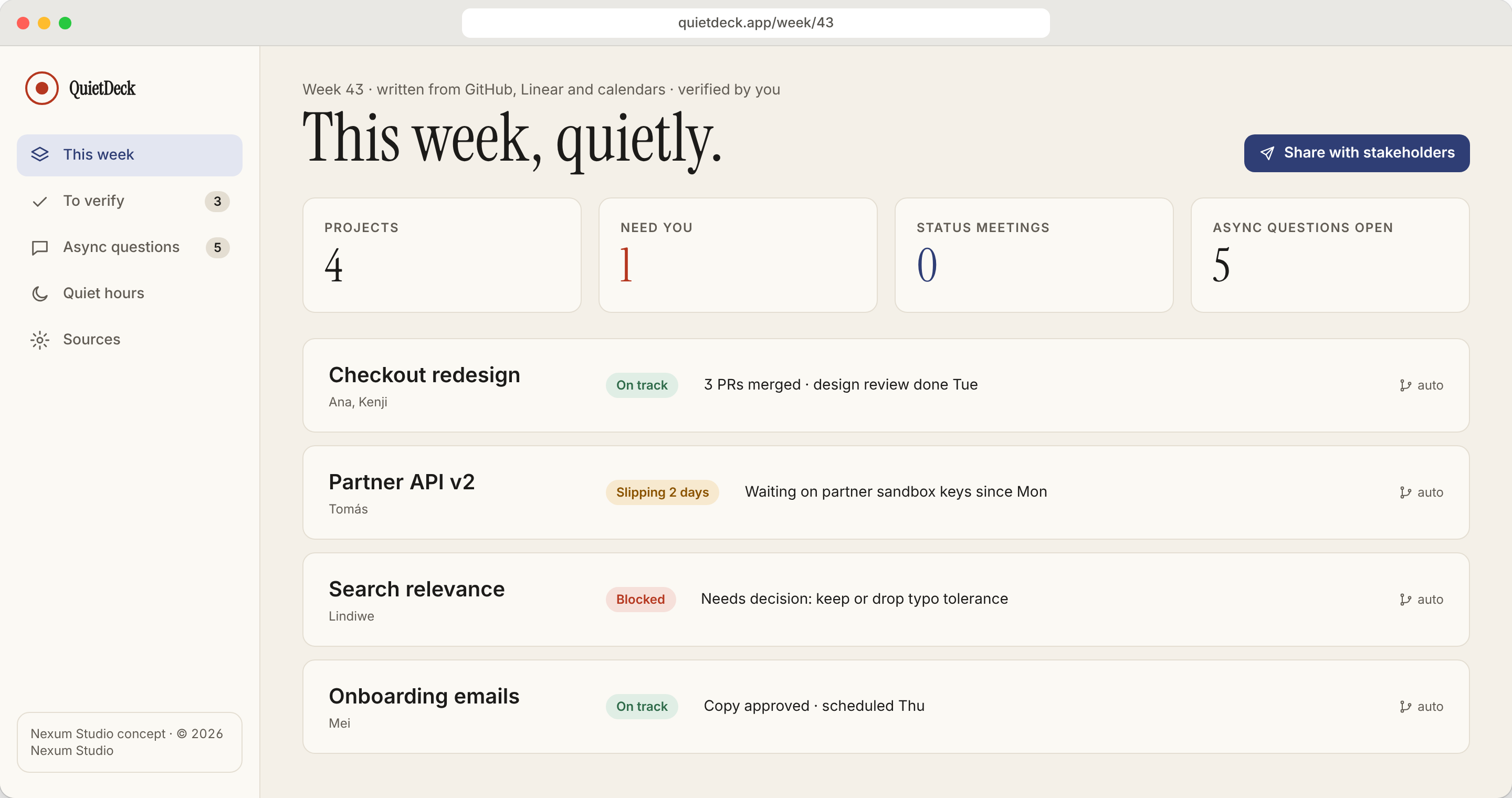Image resolution: width=1512 pixels, height=798 pixels.
Task: Open the Projects stat card
Action: click(442, 255)
